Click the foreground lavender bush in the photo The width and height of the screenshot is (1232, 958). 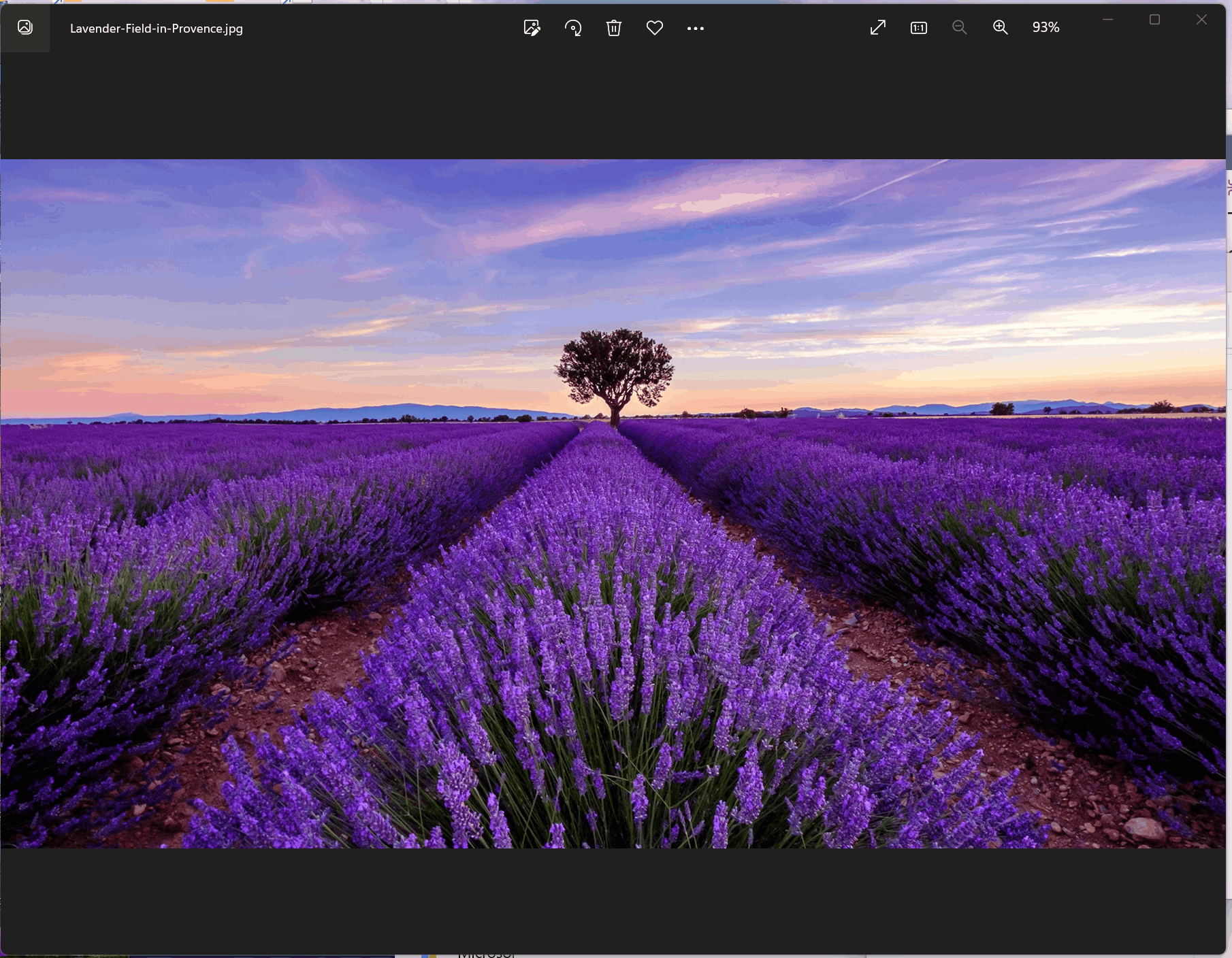pyautogui.click(x=613, y=680)
